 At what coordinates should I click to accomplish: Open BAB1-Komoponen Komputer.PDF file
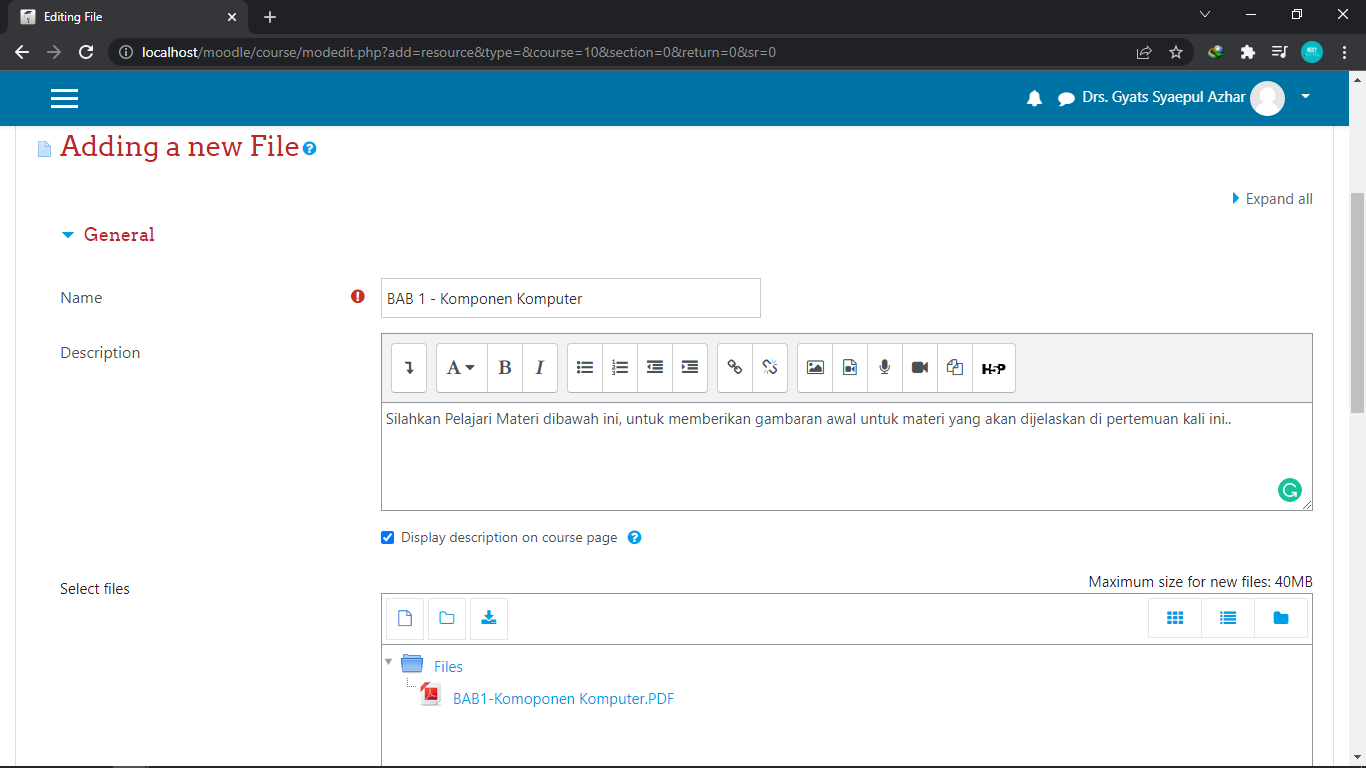tap(563, 699)
